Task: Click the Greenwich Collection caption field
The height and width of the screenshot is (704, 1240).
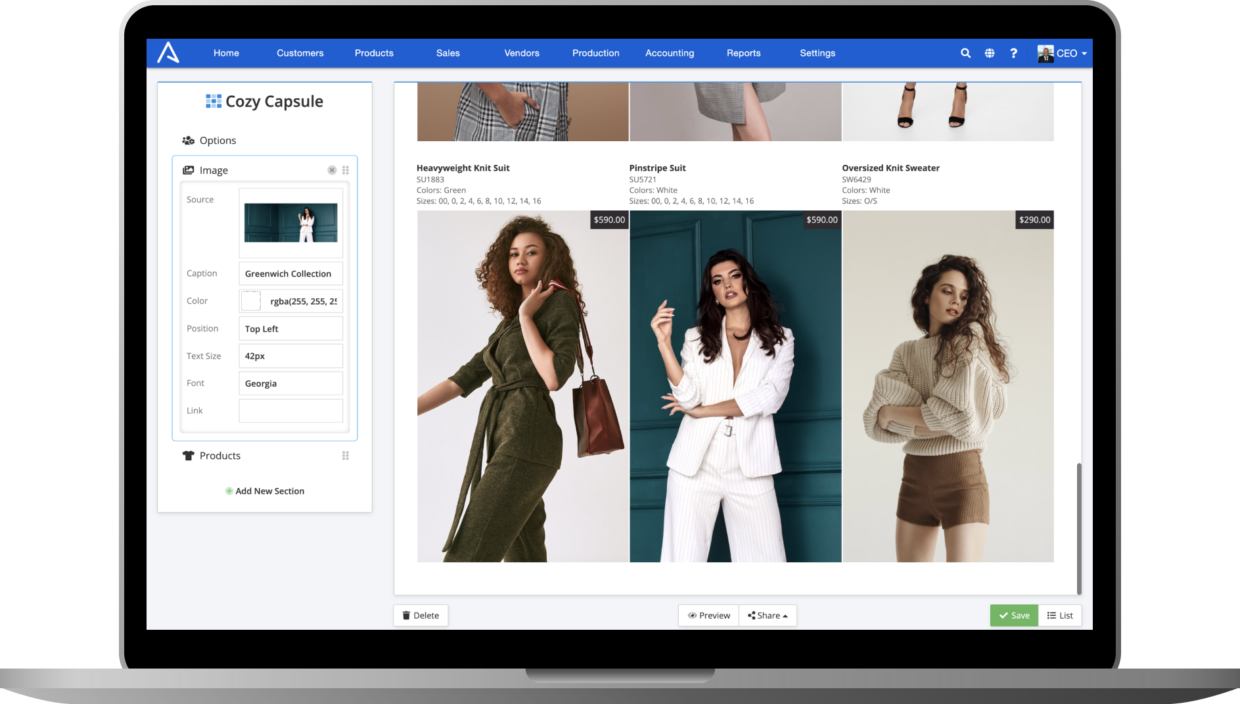Action: 290,273
